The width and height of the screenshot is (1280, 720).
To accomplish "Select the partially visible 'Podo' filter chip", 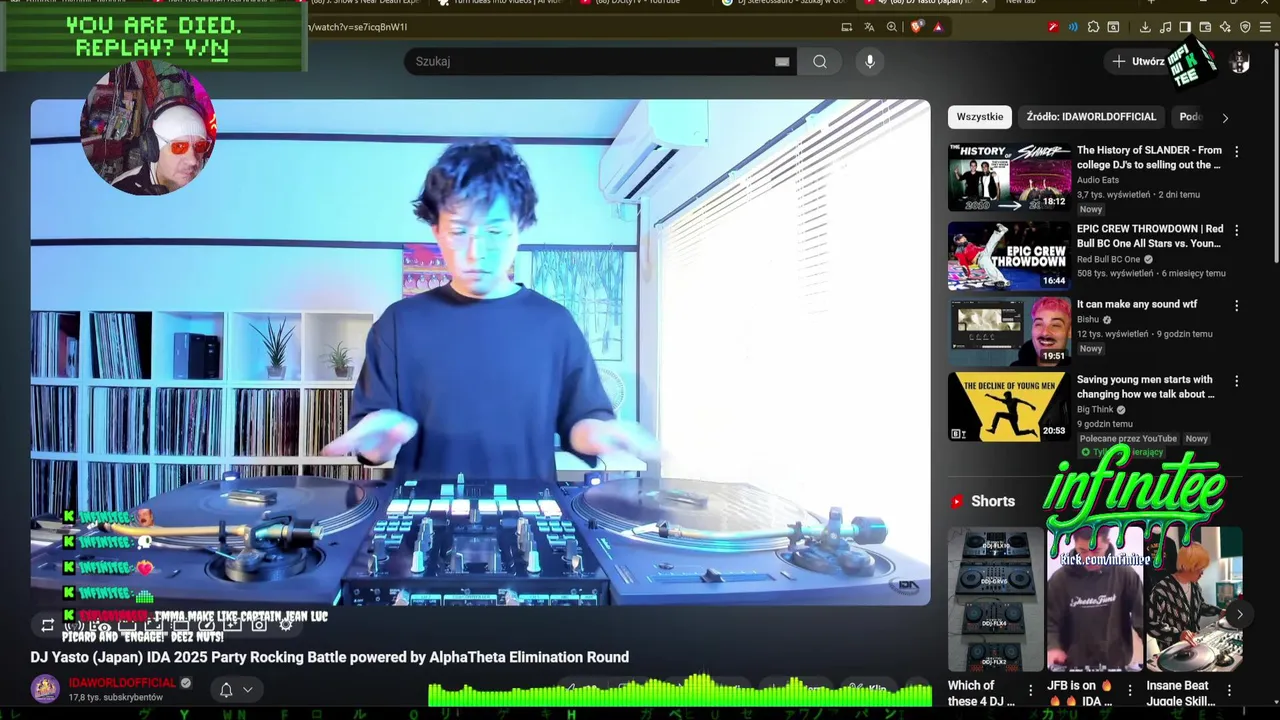I will 1190,117.
